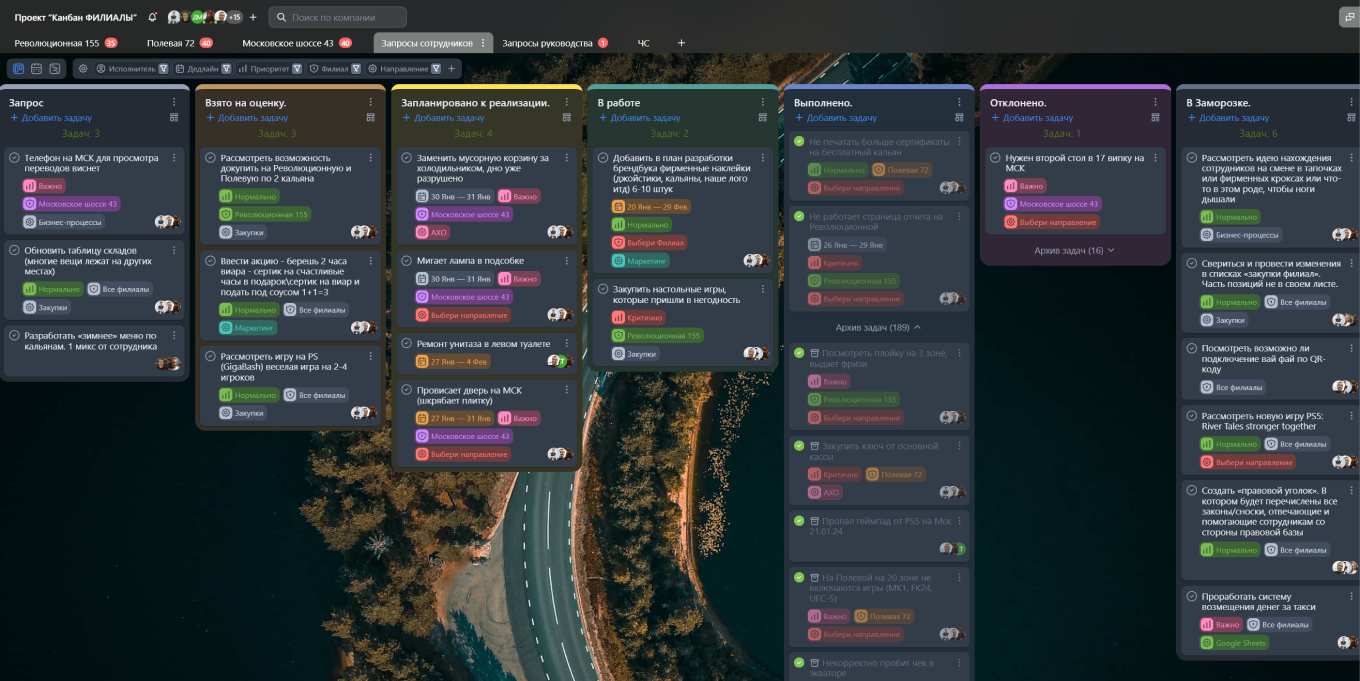Focus the 'Поиск по компании' search field
The image size is (1360, 681).
[x=338, y=17]
